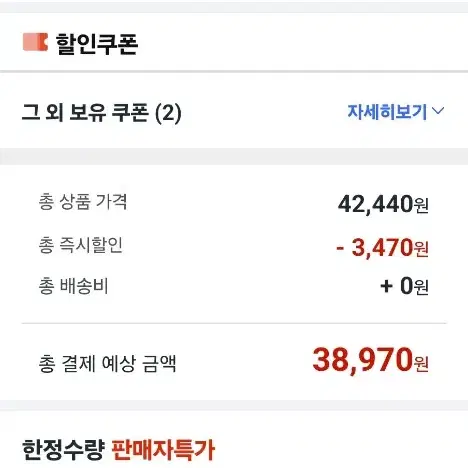Select the 총 배송비 label
Screen dimensions: 468x468
(x=73, y=286)
